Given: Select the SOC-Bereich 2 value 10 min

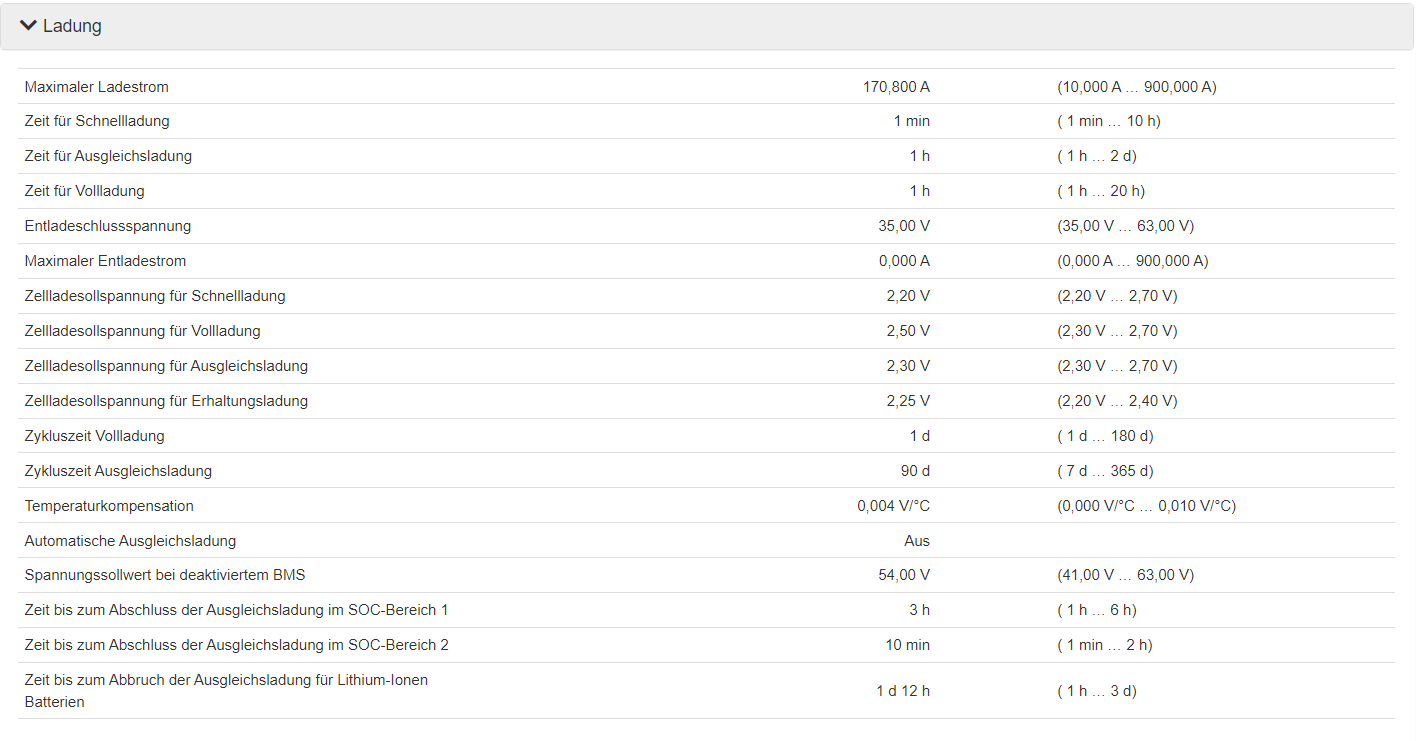Looking at the screenshot, I should (907, 645).
